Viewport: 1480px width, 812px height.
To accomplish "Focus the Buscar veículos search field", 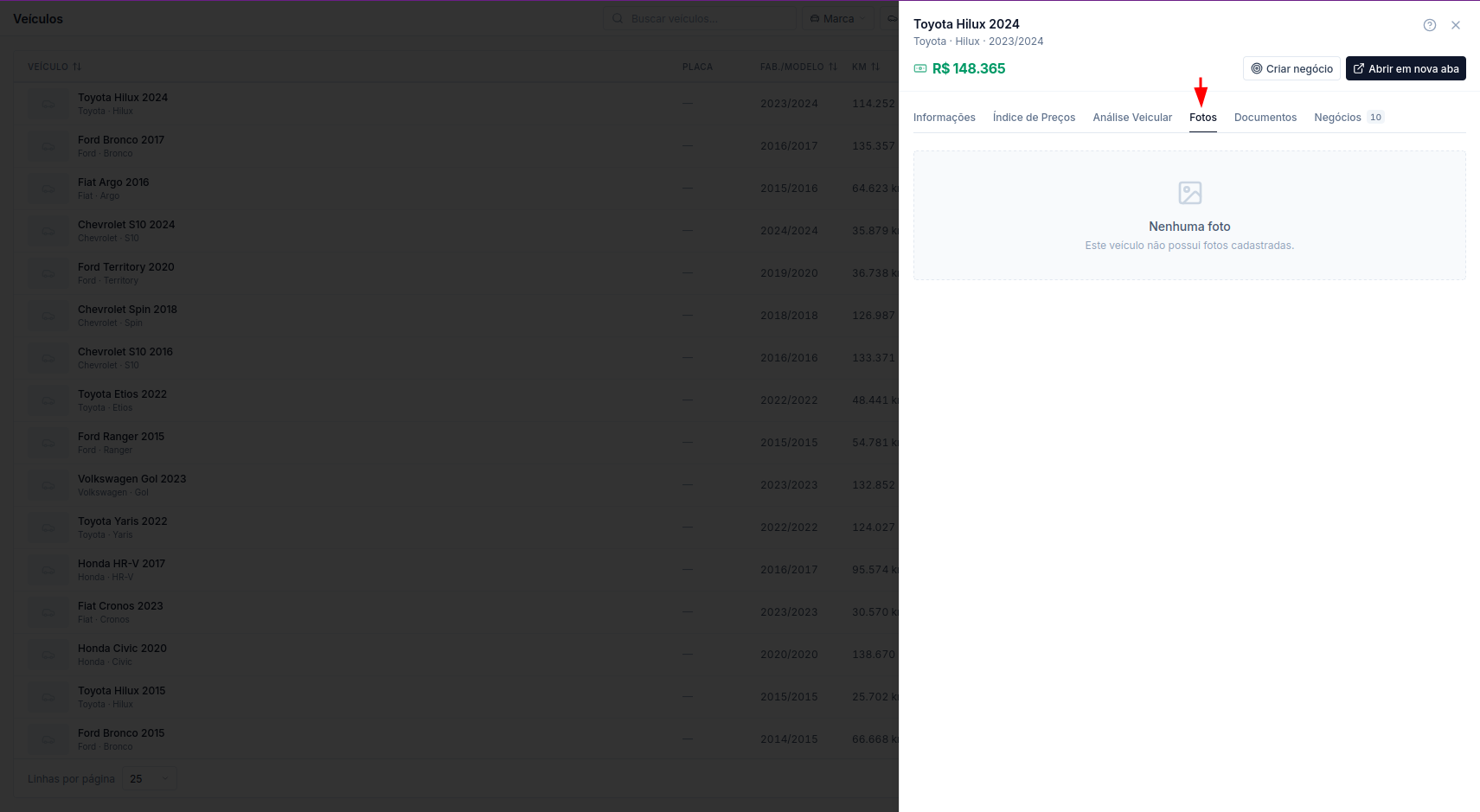I will point(700,18).
